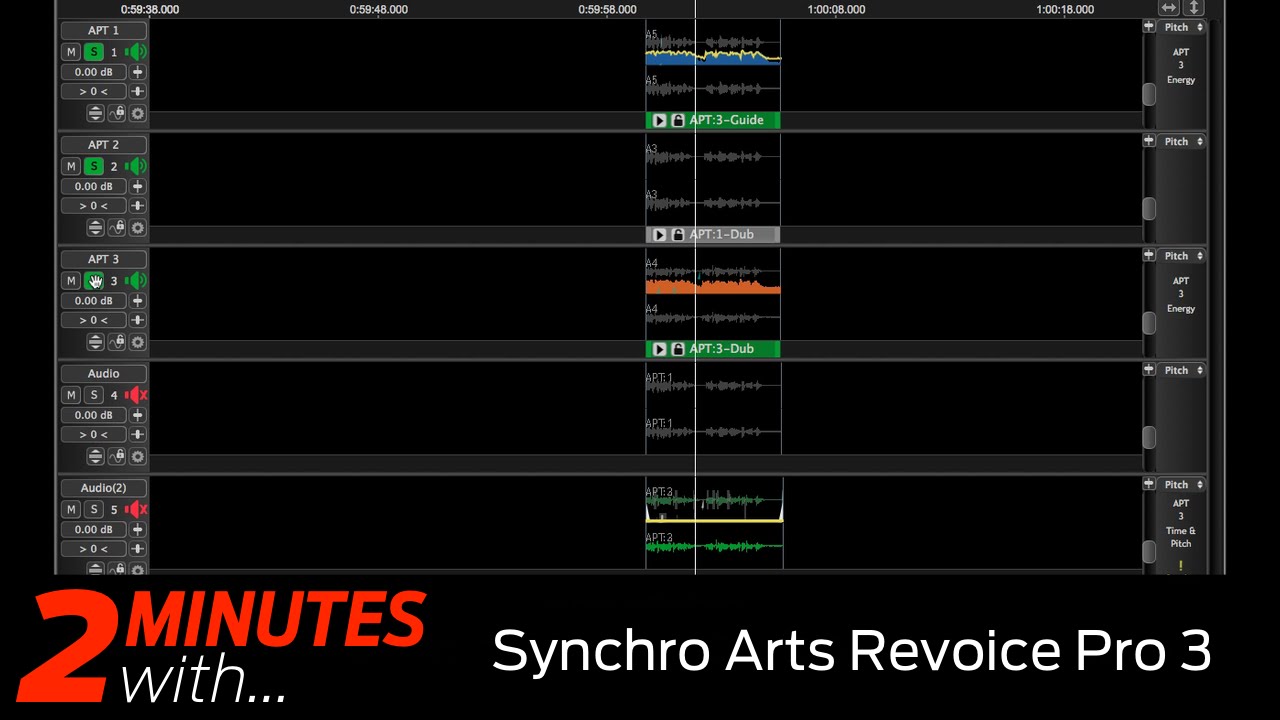Click the APT 3 volume fader icon

[x=138, y=300]
